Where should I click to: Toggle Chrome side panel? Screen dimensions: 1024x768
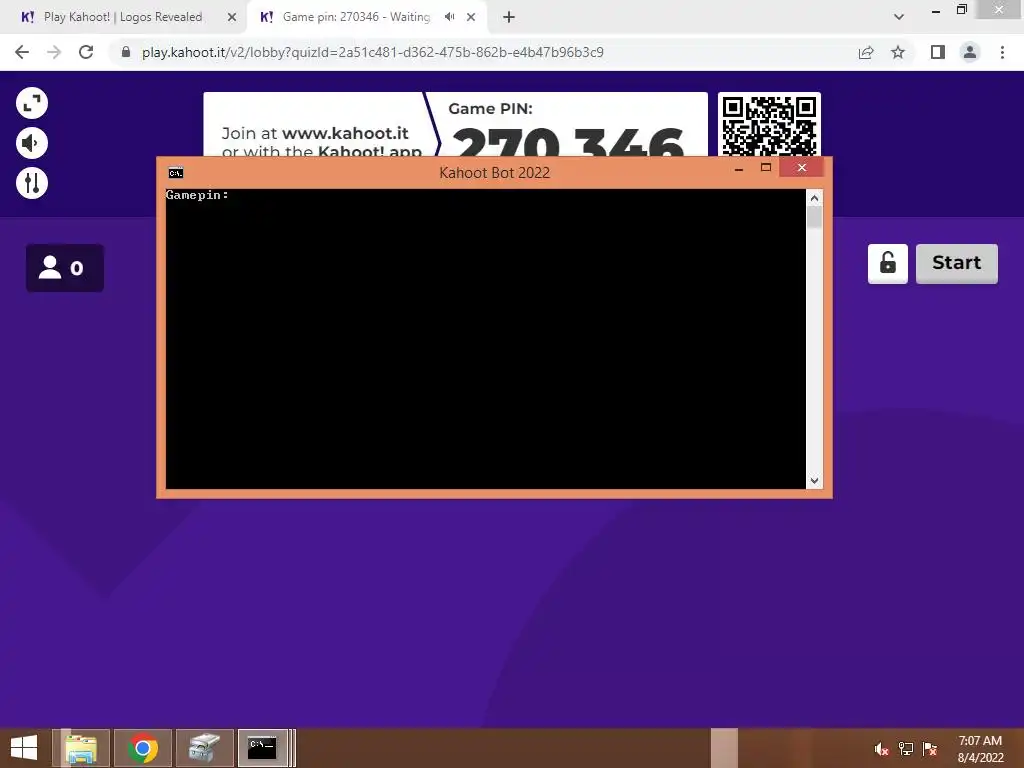[938, 52]
